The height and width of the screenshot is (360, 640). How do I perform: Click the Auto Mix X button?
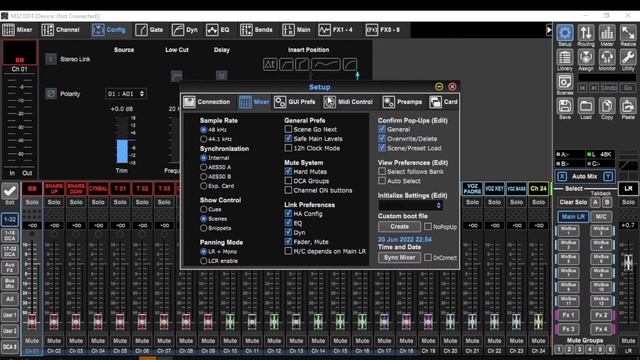pyautogui.click(x=562, y=176)
